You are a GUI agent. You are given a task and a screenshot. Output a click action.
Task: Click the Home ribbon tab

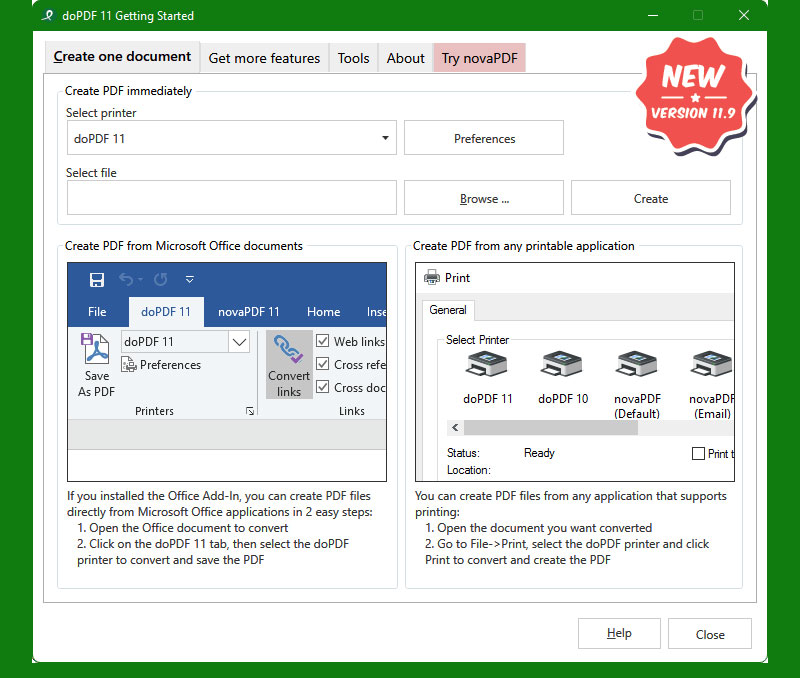pyautogui.click(x=323, y=312)
